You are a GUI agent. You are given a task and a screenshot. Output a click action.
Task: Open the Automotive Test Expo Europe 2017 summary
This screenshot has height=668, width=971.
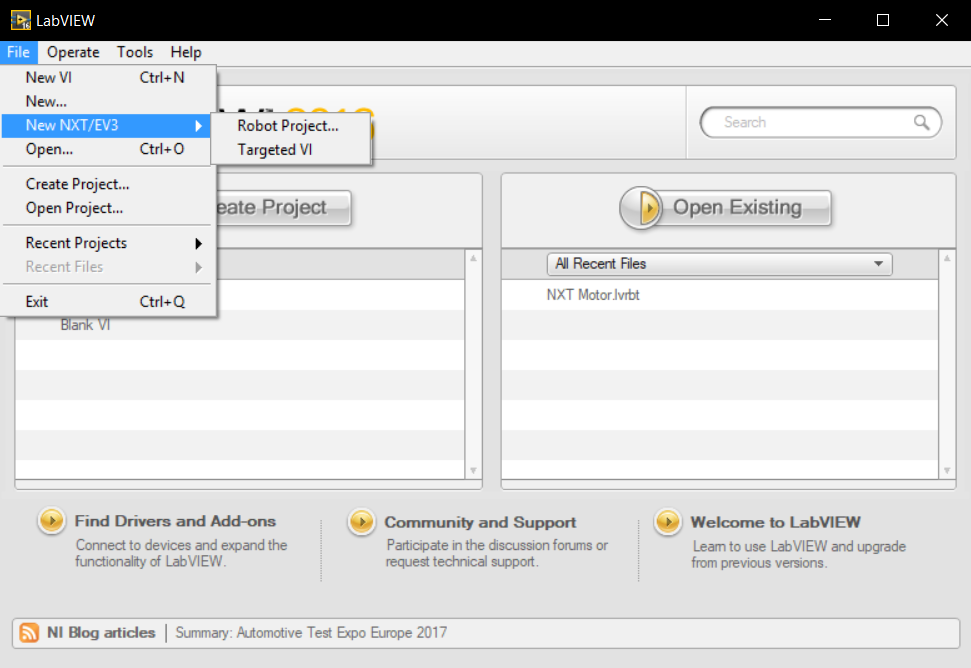point(311,633)
